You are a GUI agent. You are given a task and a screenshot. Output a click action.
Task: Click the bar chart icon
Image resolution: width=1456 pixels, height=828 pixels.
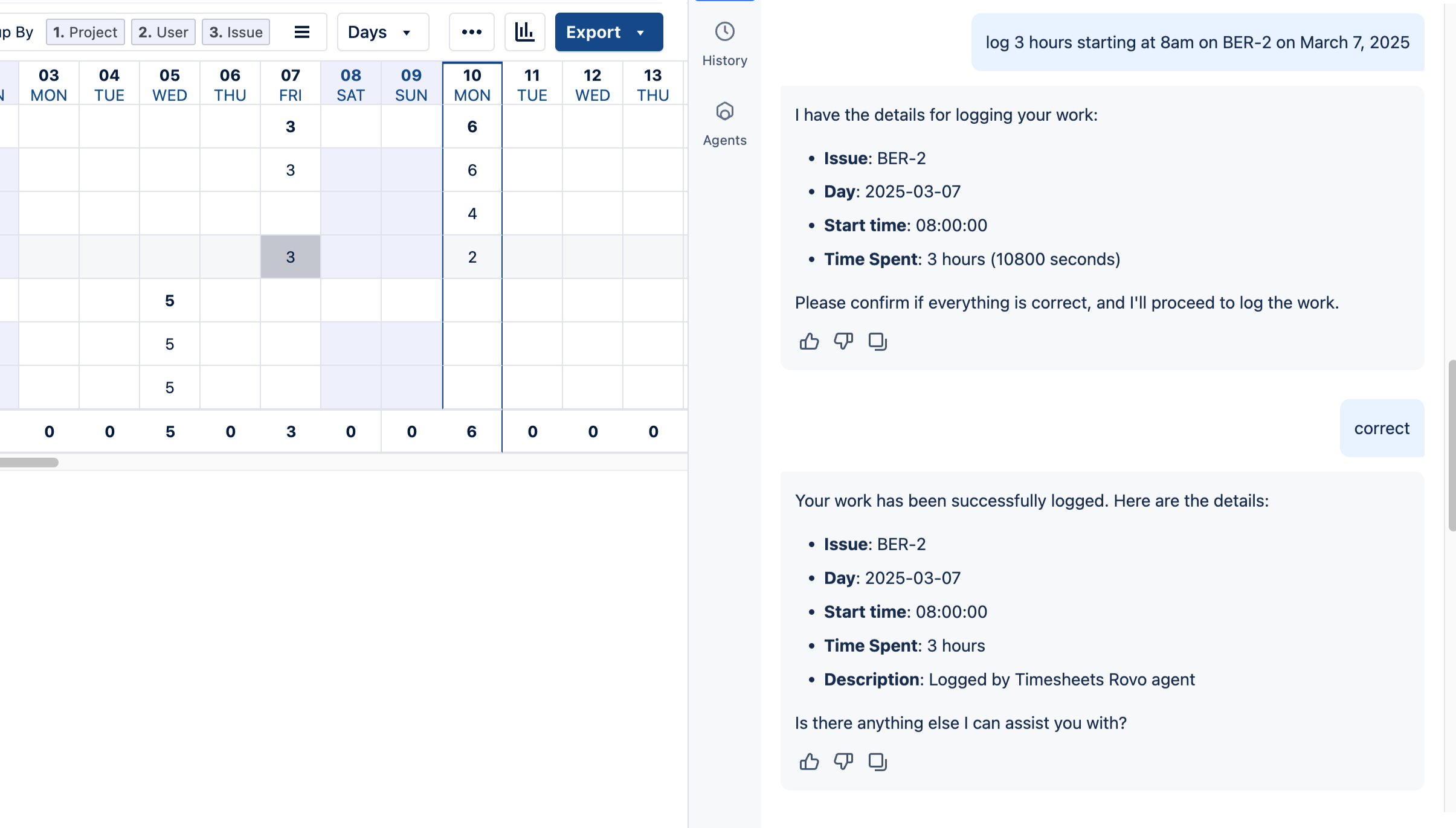(x=524, y=32)
